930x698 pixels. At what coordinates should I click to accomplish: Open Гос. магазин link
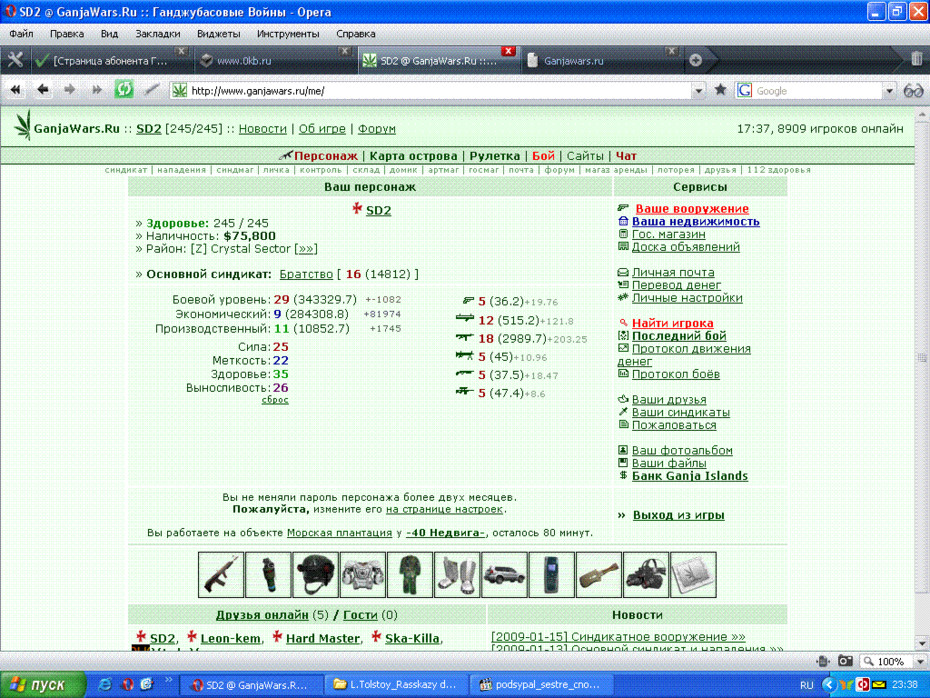pos(668,234)
